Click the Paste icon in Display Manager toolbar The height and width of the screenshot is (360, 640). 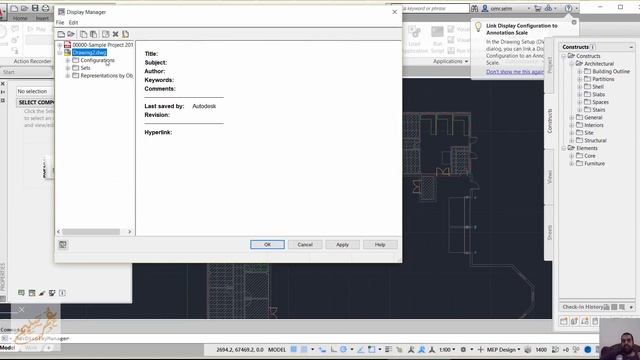[x=93, y=34]
